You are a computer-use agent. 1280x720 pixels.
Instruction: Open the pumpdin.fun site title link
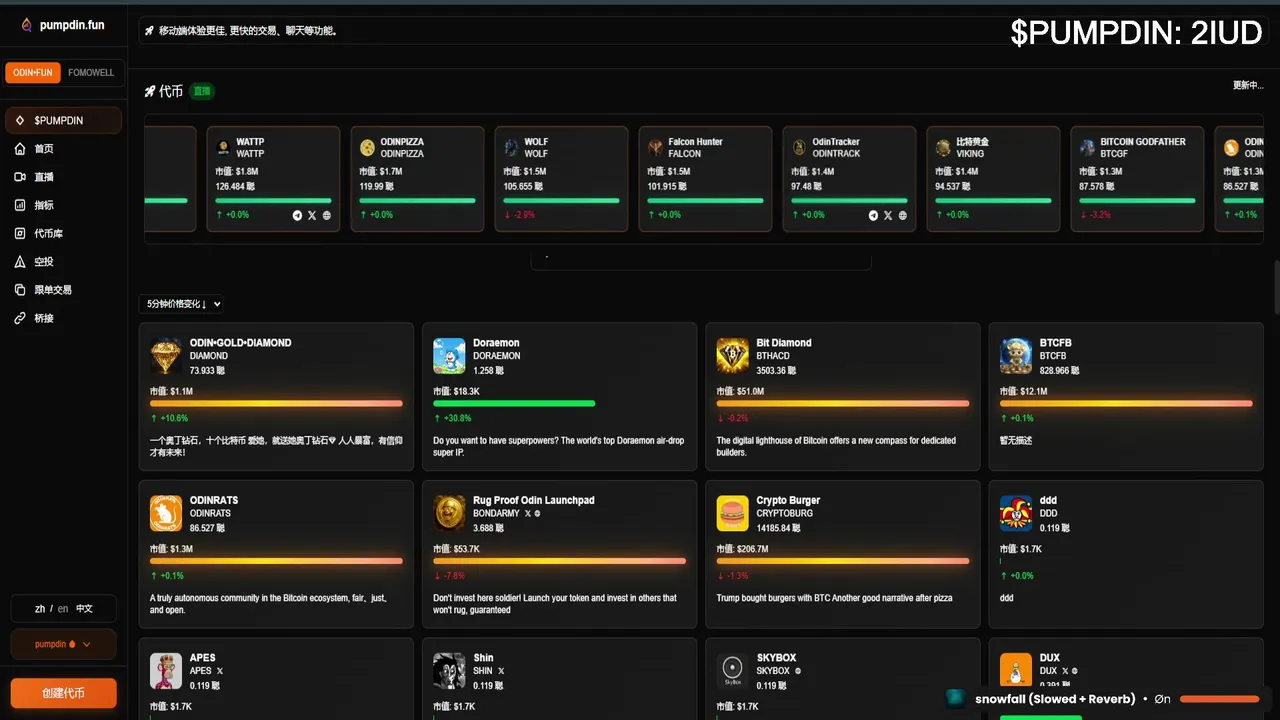(72, 25)
